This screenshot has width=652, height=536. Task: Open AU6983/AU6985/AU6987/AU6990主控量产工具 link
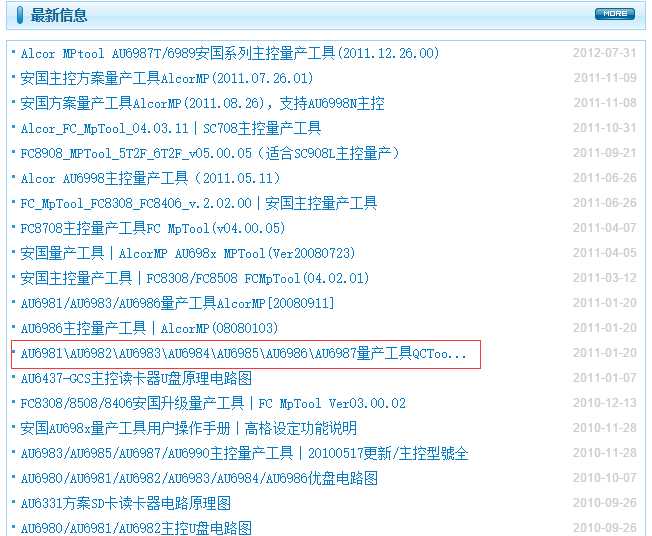coord(244,453)
